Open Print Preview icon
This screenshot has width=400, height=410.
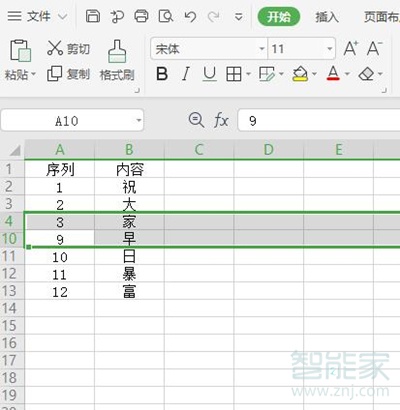[x=166, y=16]
